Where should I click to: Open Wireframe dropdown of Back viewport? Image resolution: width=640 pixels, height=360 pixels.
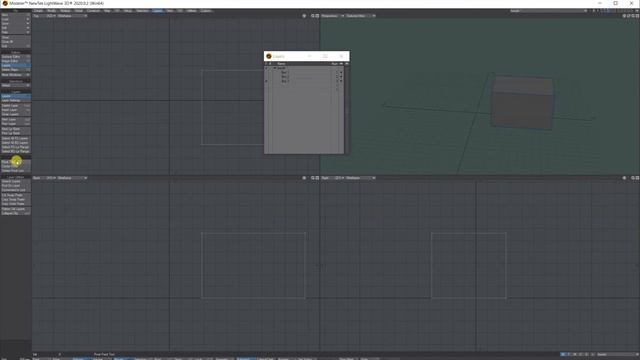click(72, 178)
